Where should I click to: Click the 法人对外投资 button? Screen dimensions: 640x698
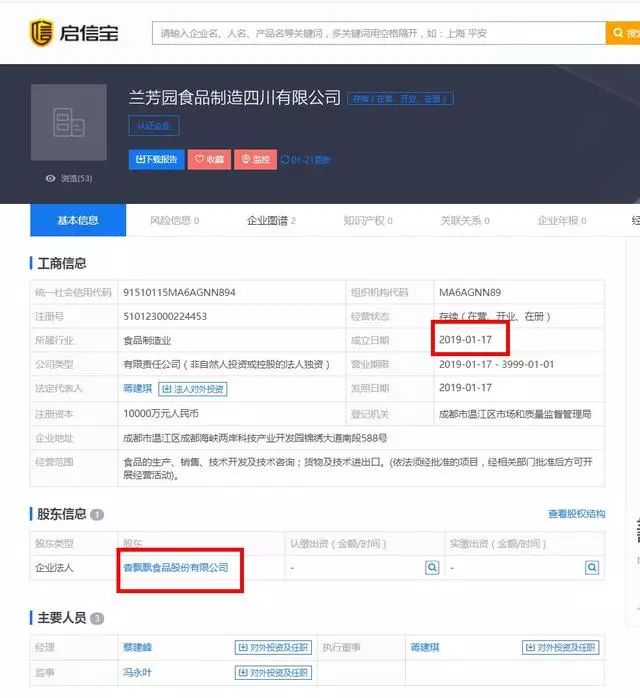pos(193,389)
